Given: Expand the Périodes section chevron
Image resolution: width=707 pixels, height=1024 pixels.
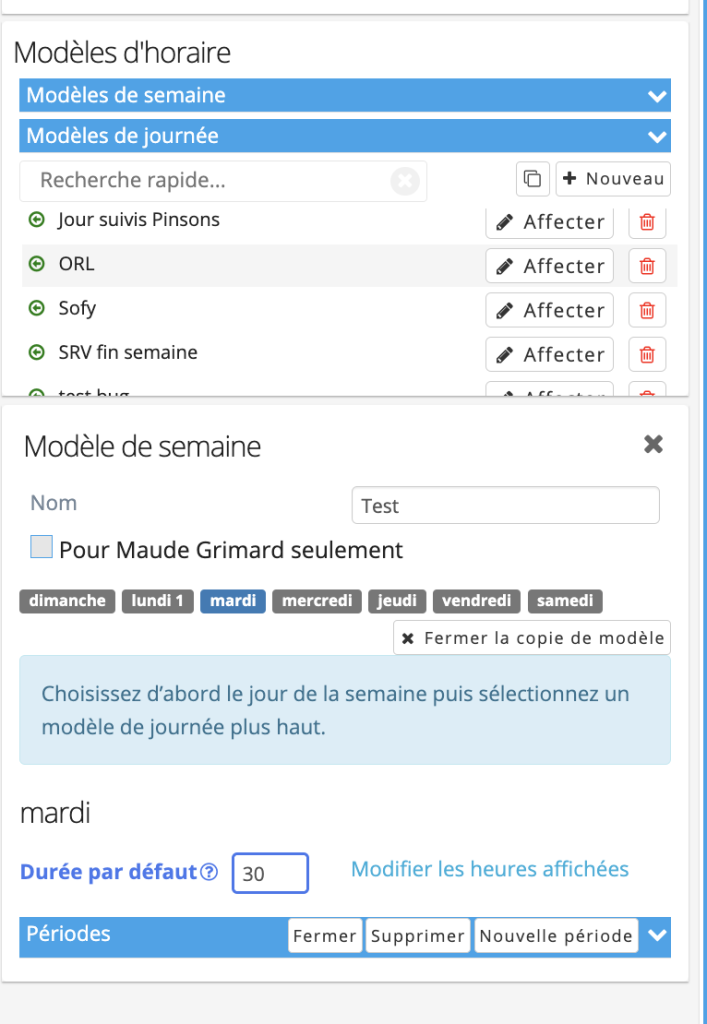Looking at the screenshot, I should click(657, 935).
